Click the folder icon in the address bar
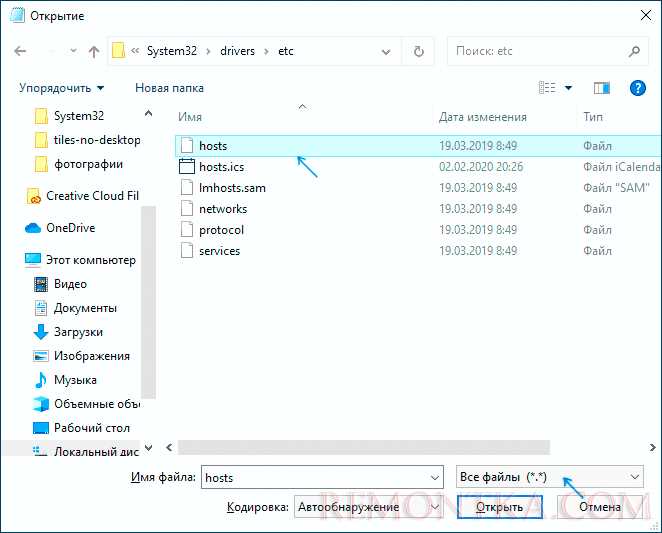 (118, 51)
